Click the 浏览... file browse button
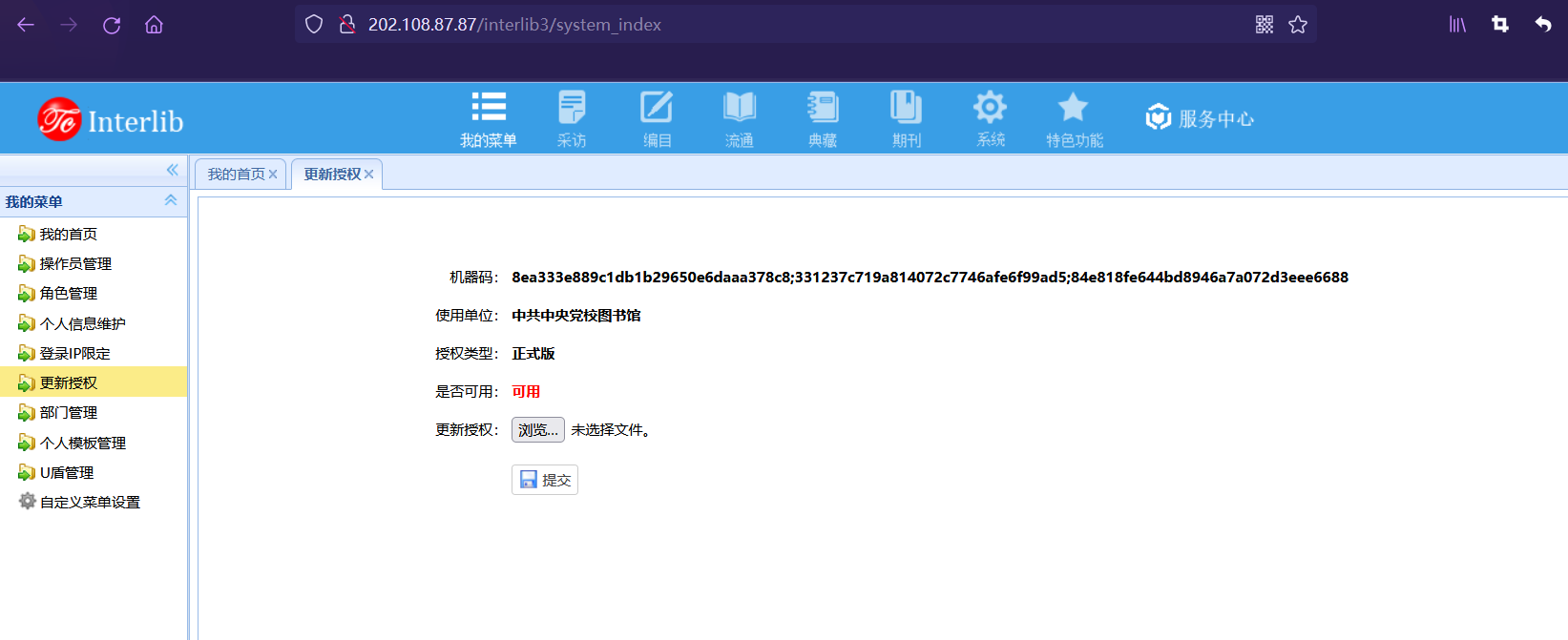The width and height of the screenshot is (1568, 640). click(538, 430)
